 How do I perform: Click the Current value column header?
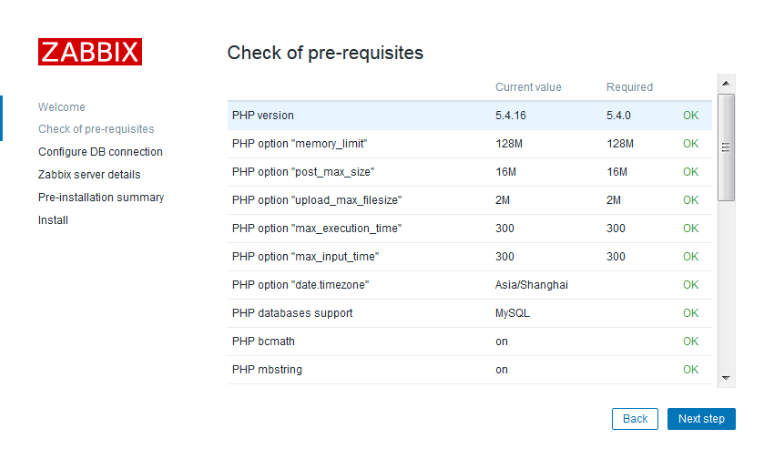pos(528,87)
